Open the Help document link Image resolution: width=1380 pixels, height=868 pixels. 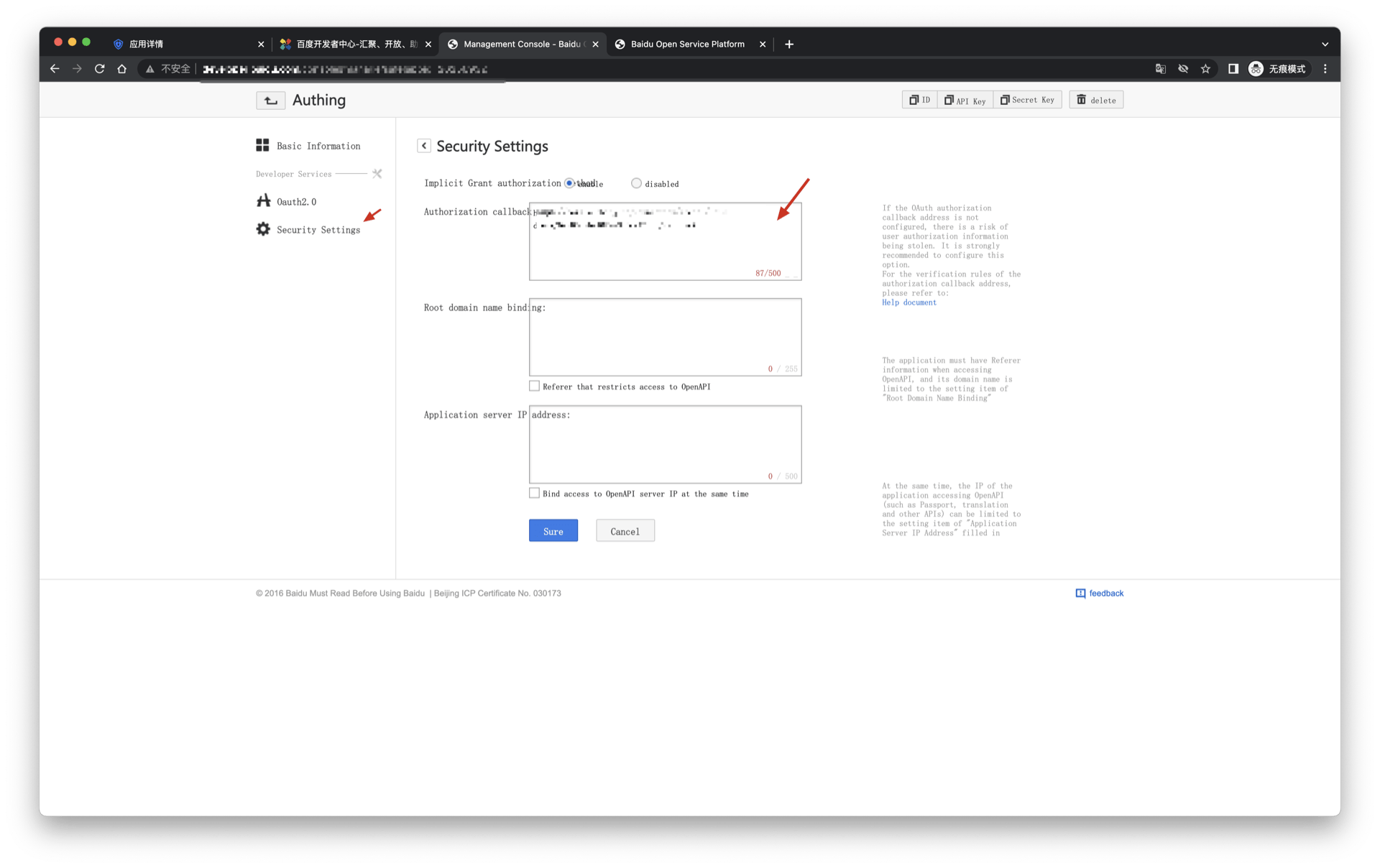click(908, 303)
